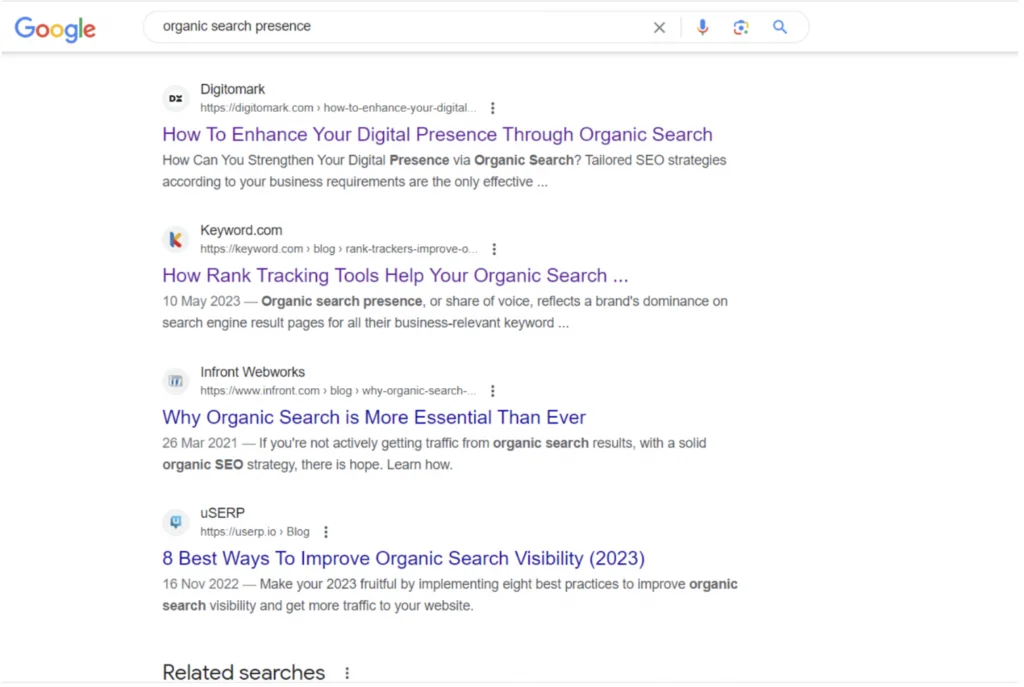1024x687 pixels.
Task: Open the three-dot menu for the Digitomark result
Action: click(493, 107)
